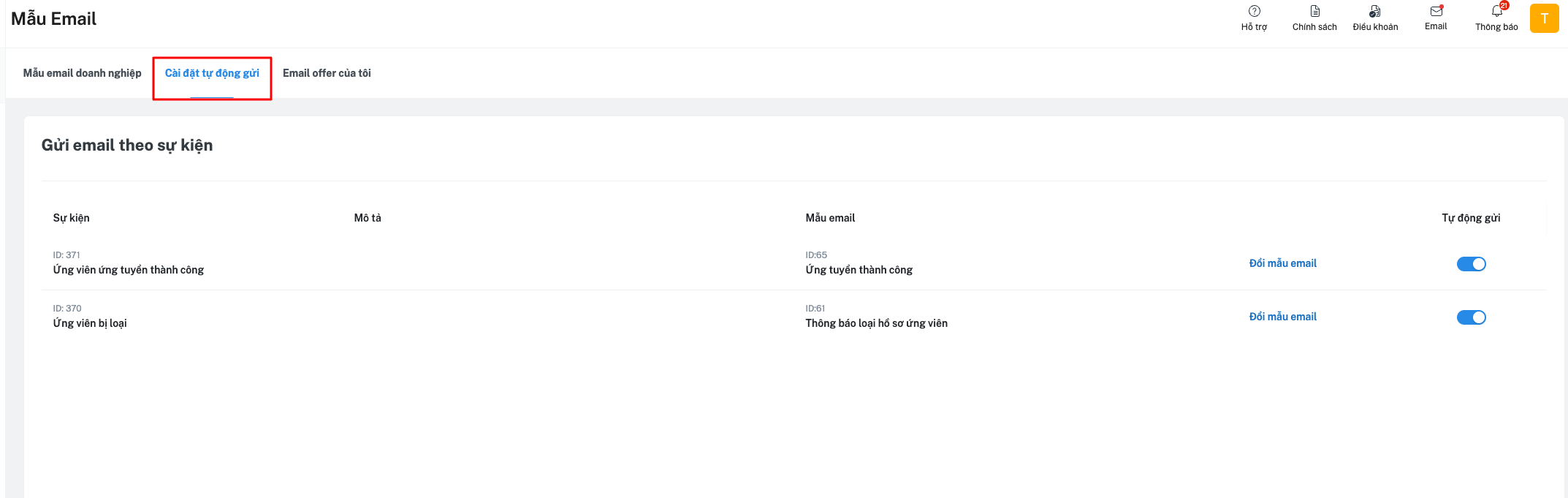
Task: Click Đổi mẫu email for Thông báo loại hồ sơ
Action: coord(1282,317)
